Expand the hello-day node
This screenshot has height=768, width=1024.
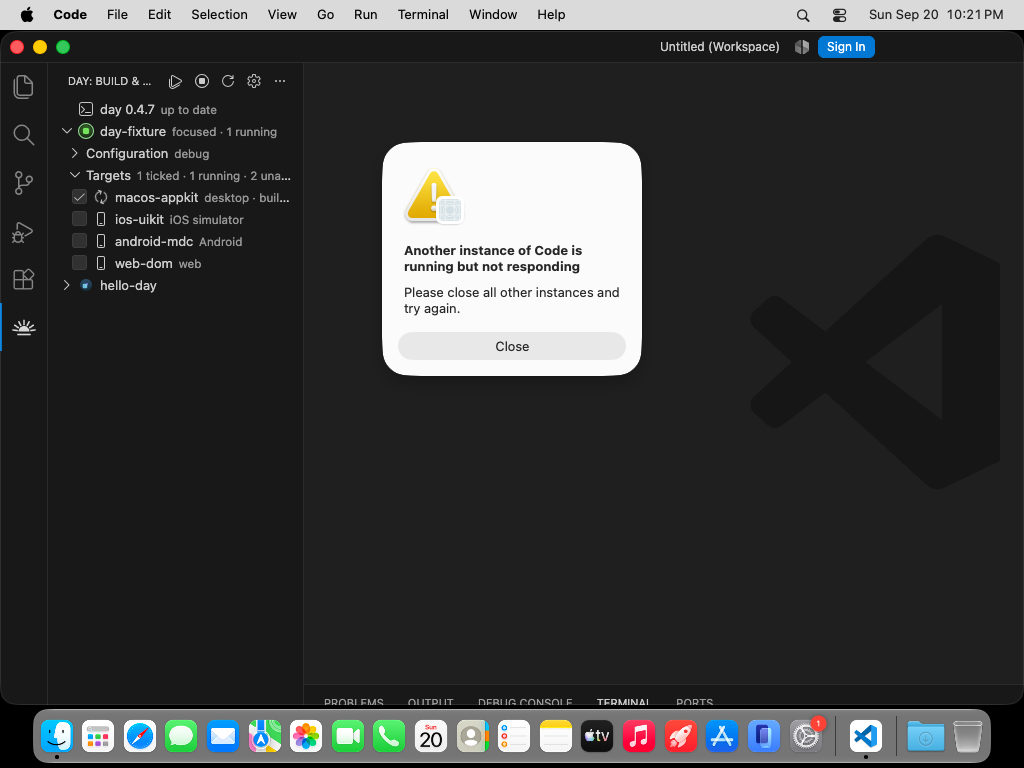coord(67,285)
